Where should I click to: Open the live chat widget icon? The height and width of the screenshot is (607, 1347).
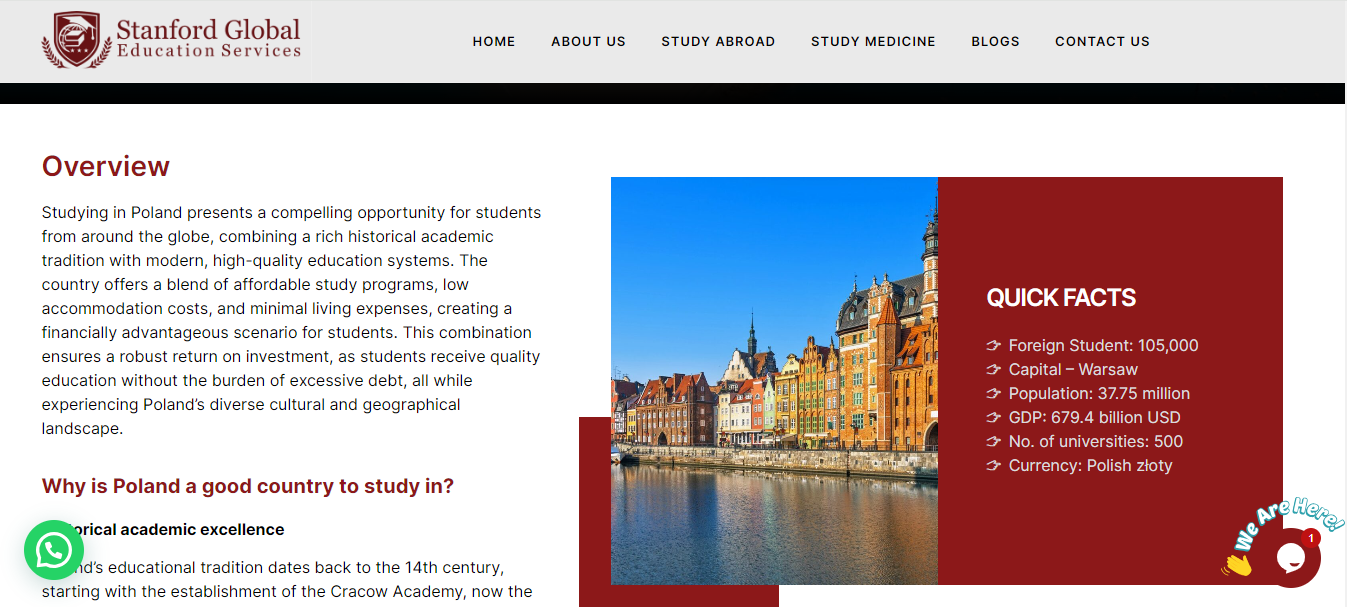[x=1291, y=558]
